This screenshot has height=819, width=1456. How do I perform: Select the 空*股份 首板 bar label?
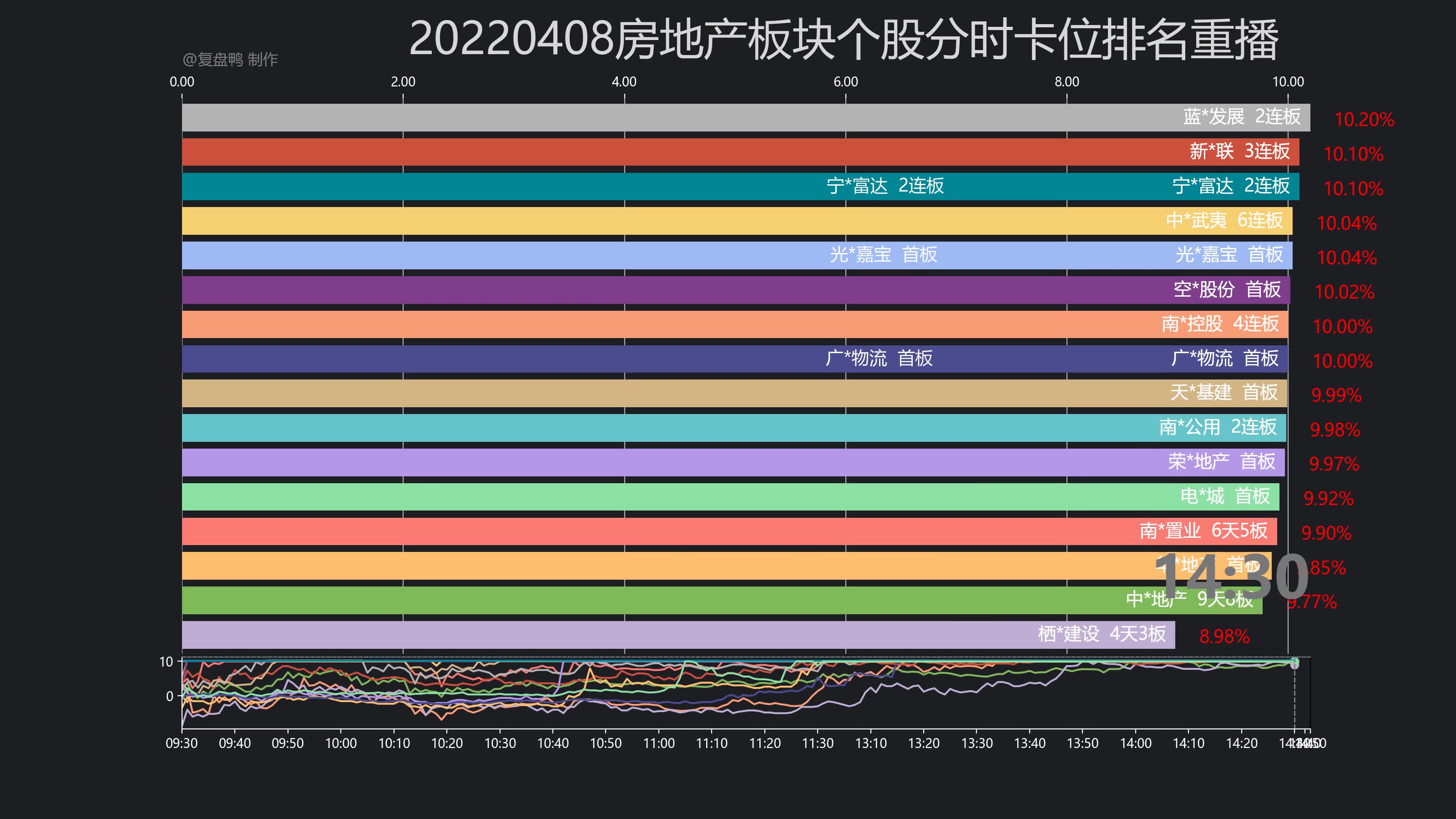click(x=1227, y=289)
